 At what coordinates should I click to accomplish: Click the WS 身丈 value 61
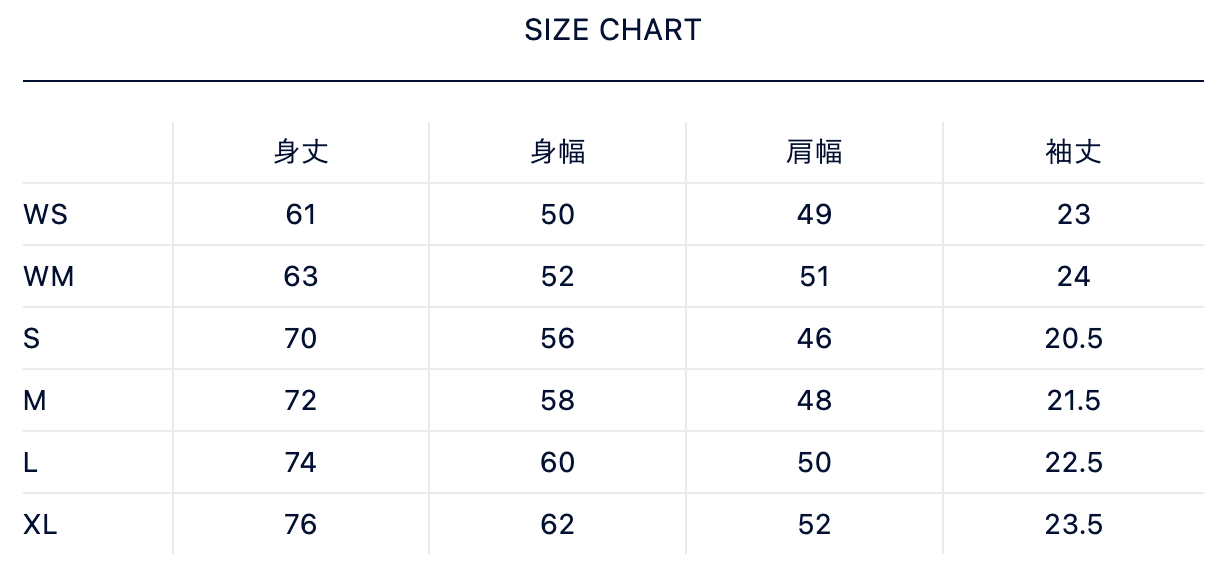click(301, 215)
